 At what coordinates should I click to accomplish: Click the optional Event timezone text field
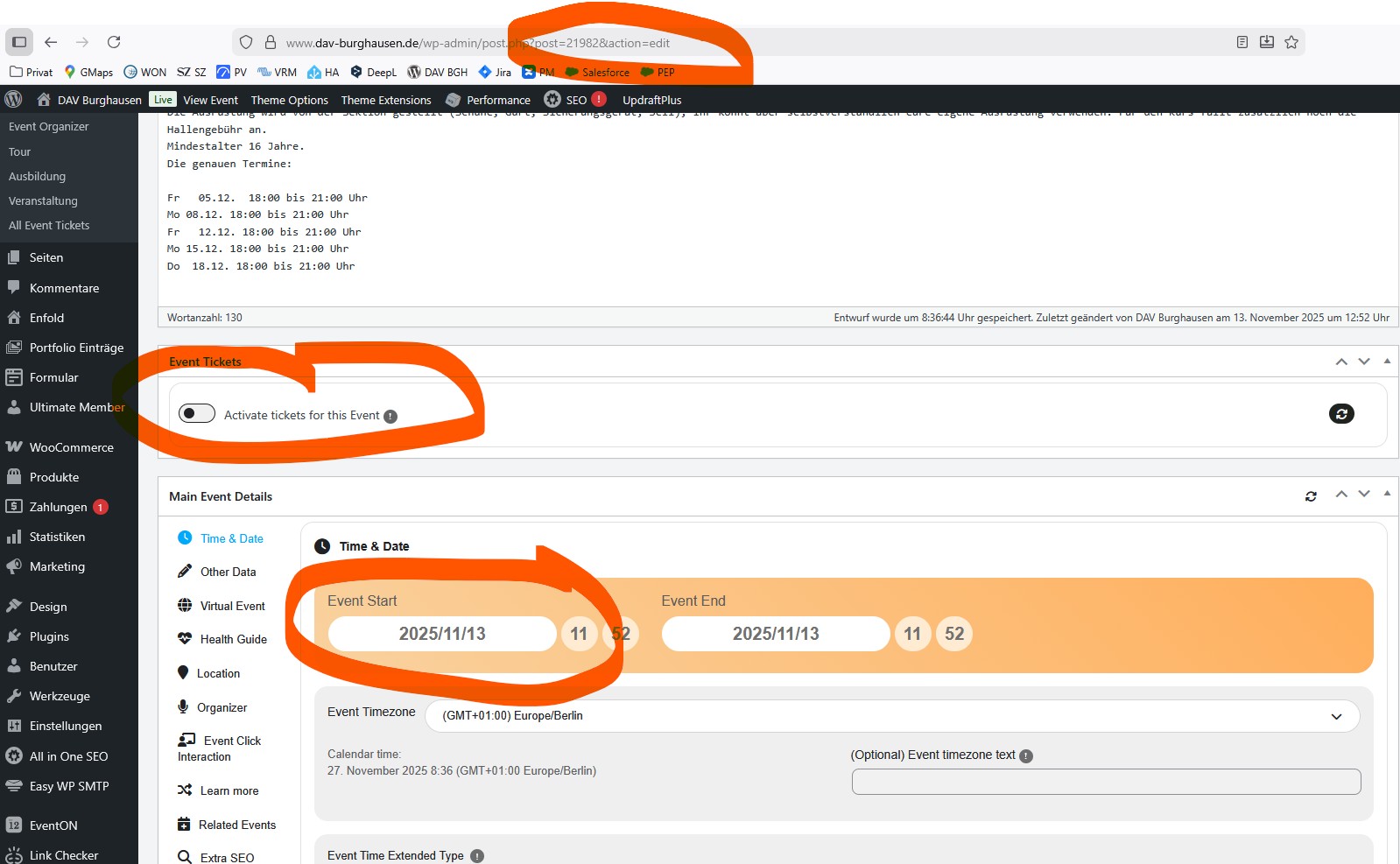(x=1105, y=782)
